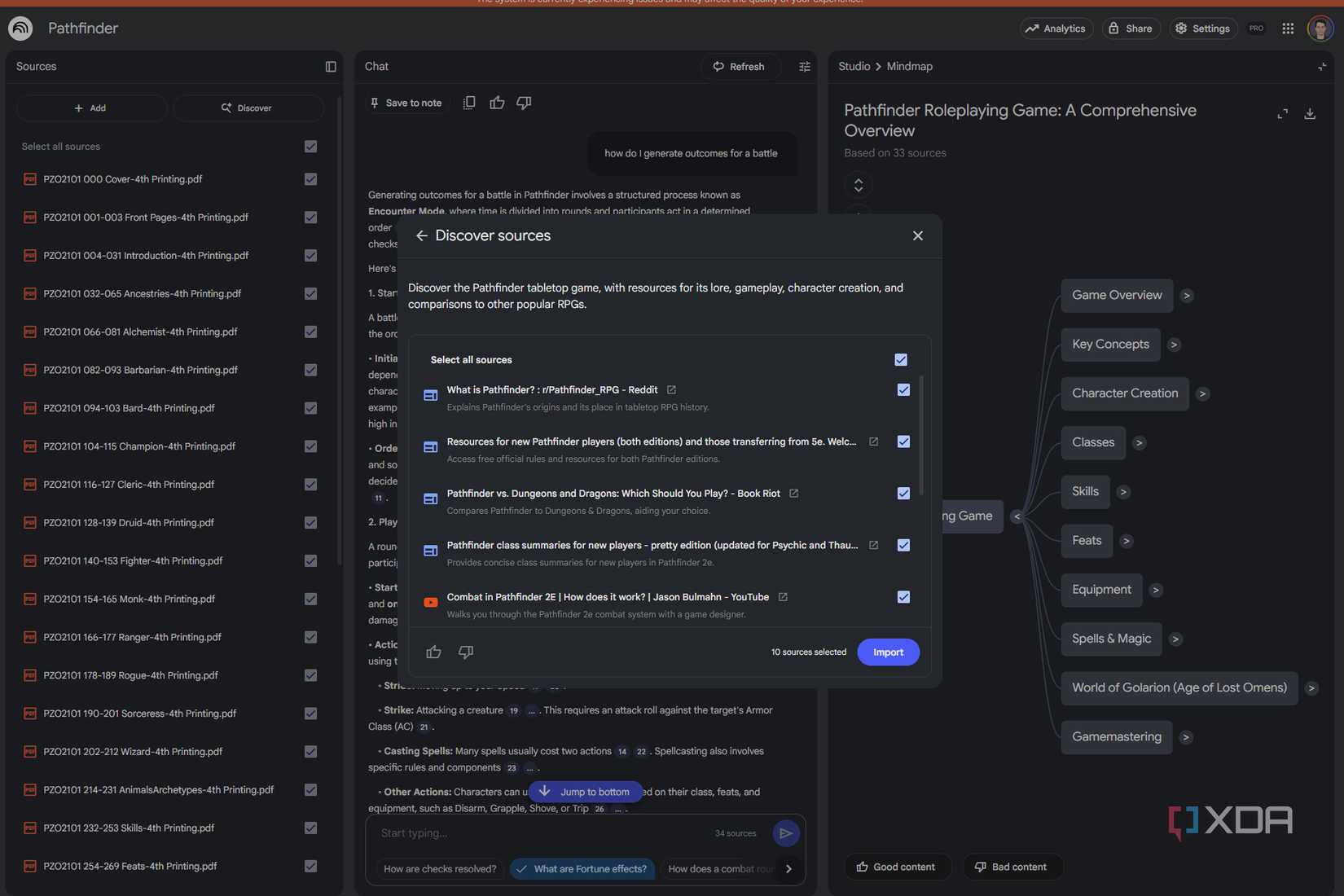Open YouTube combat video external link icon
This screenshot has height=896, width=1344.
point(783,597)
